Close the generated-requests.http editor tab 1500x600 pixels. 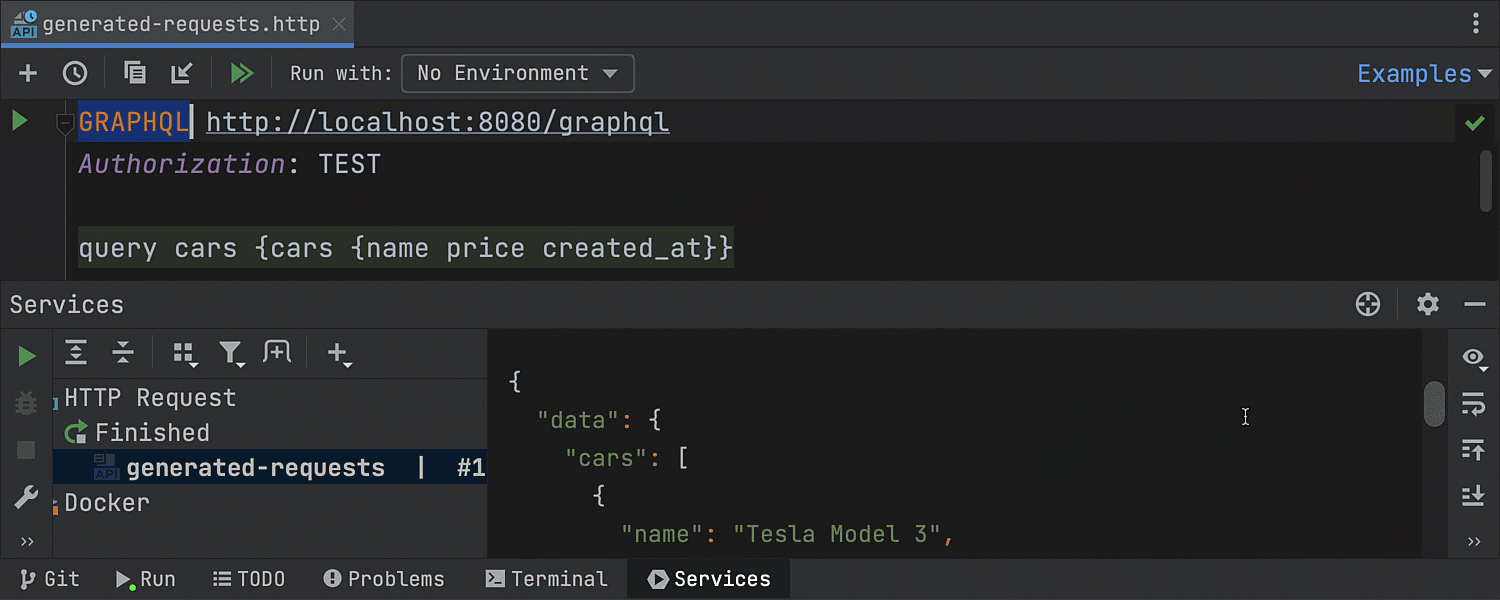pos(339,24)
